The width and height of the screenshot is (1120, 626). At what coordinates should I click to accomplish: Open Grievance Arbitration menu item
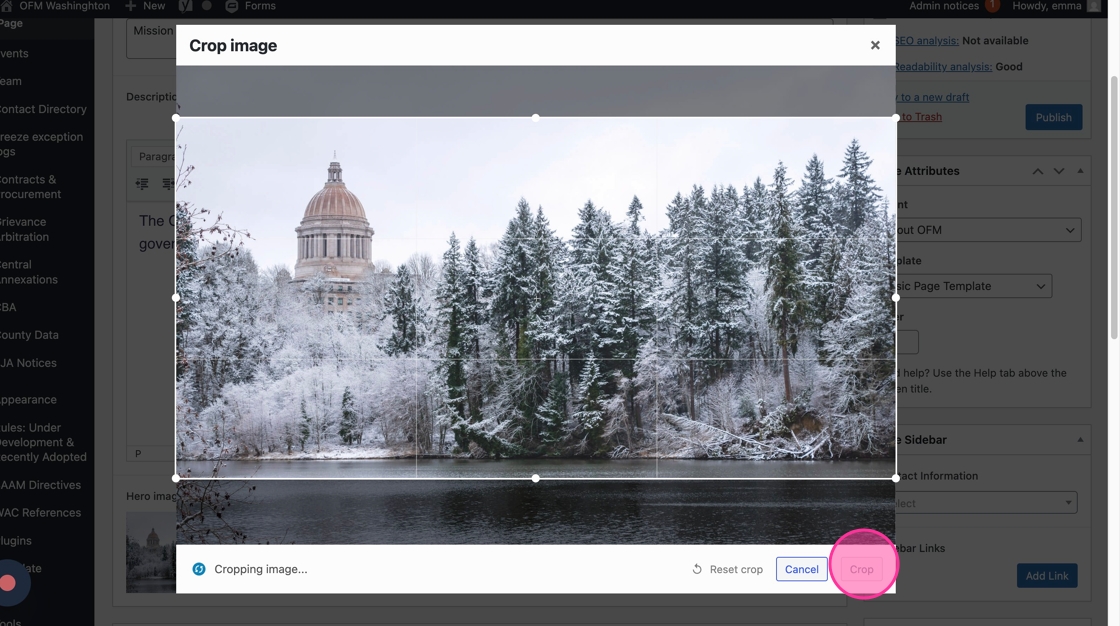pyautogui.click(x=24, y=229)
